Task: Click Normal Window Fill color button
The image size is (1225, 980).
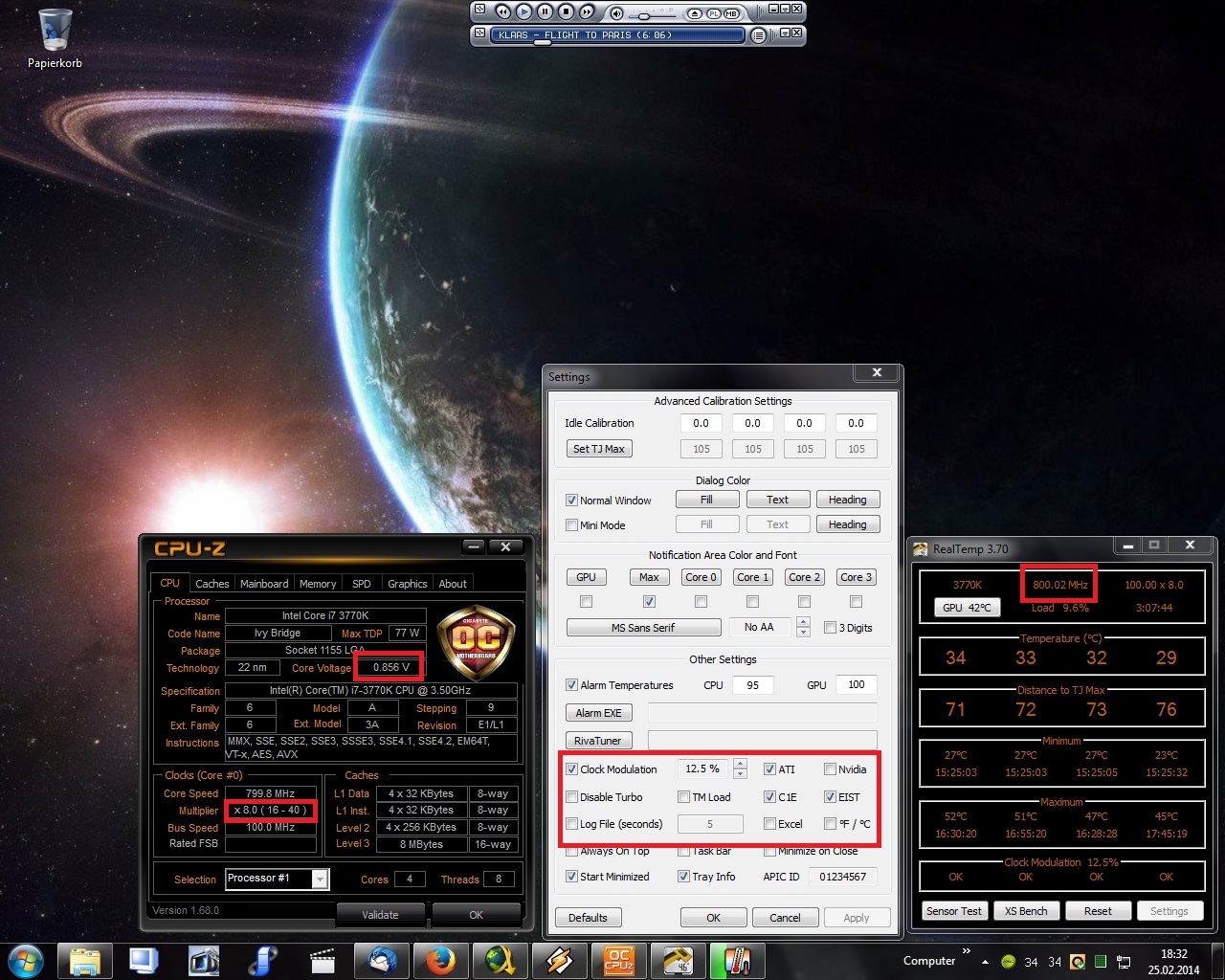Action: pos(706,500)
